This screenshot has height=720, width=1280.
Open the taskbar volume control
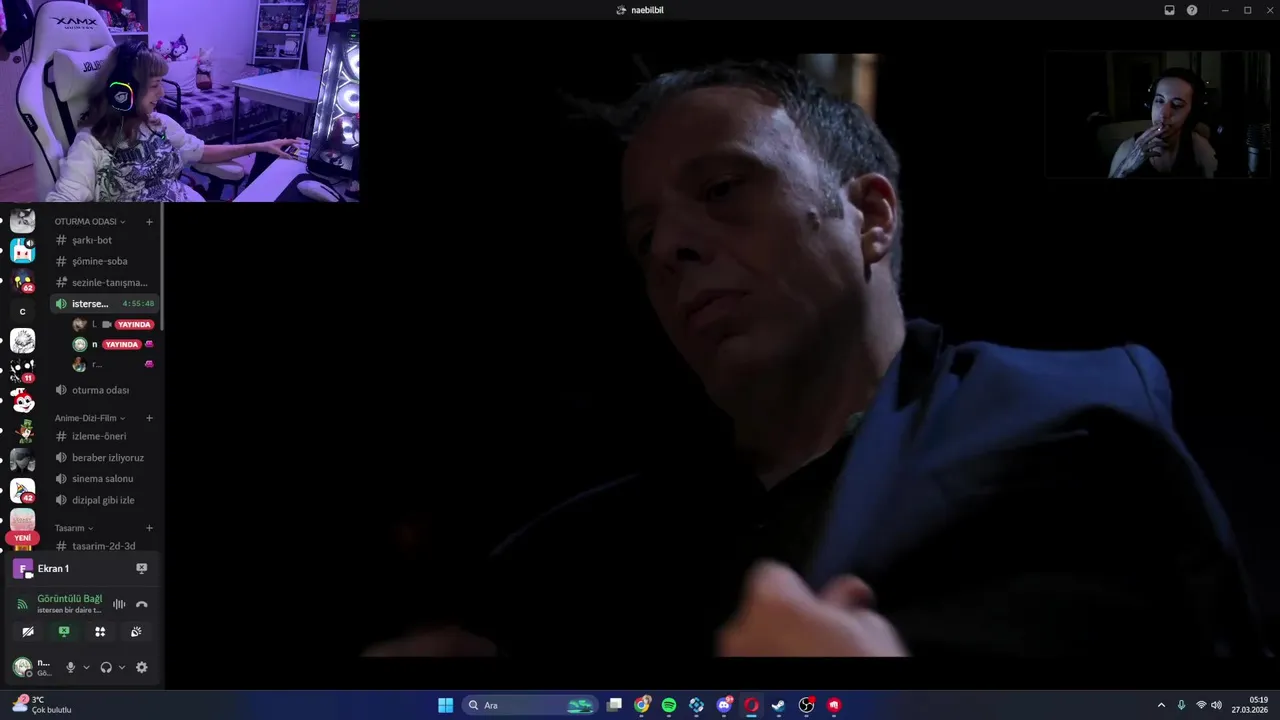click(x=1216, y=705)
